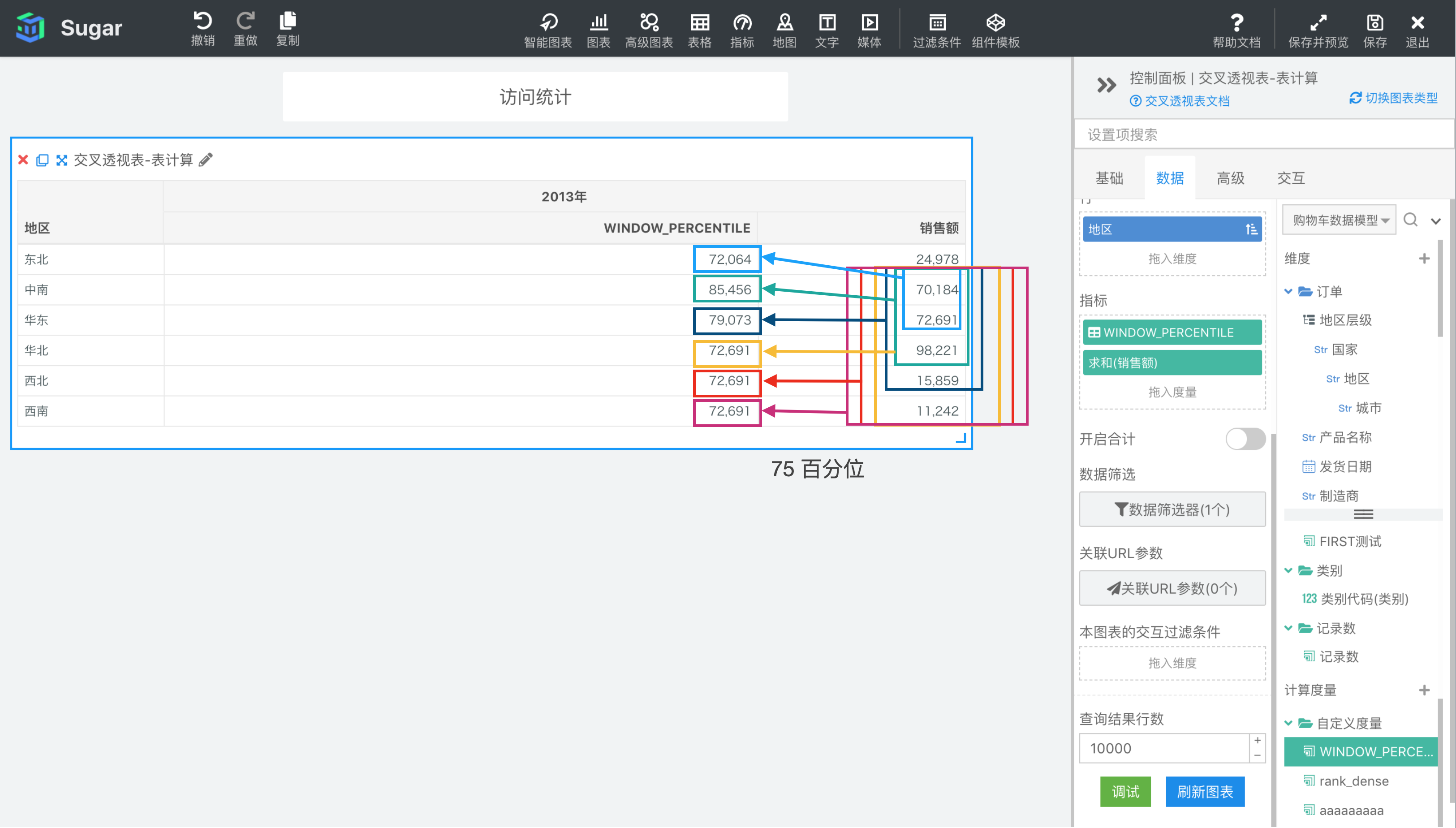Click the 地图 tool icon
Screen dimensions: 1456x828
(x=783, y=28)
